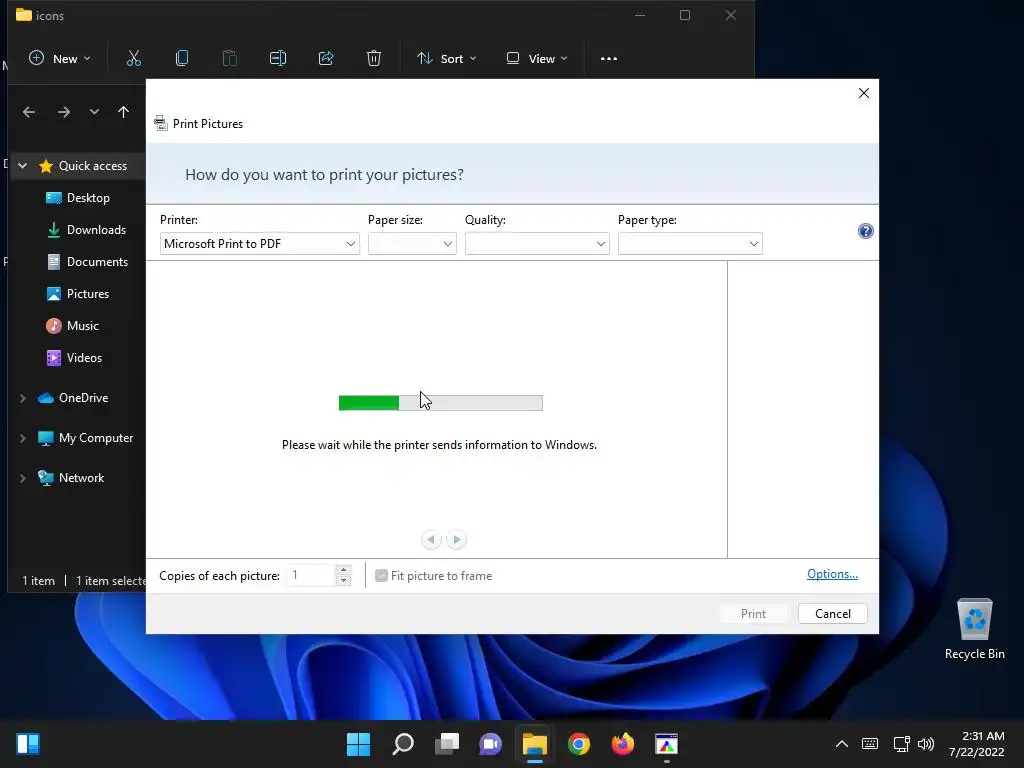Image resolution: width=1024 pixels, height=768 pixels.
Task: Click the "1 item" status bar text
Action: coord(39,581)
